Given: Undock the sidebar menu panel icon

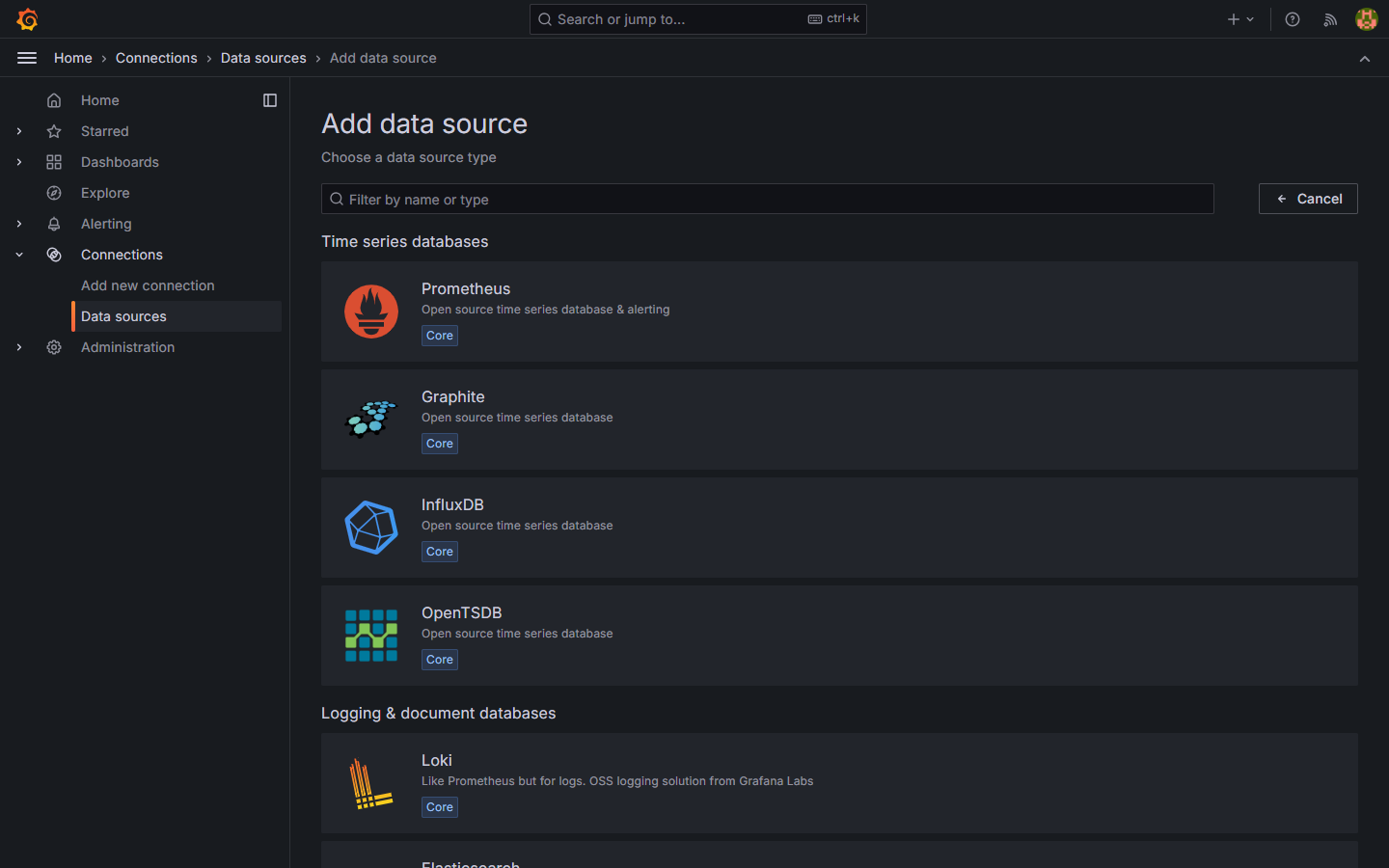Looking at the screenshot, I should pos(270,100).
